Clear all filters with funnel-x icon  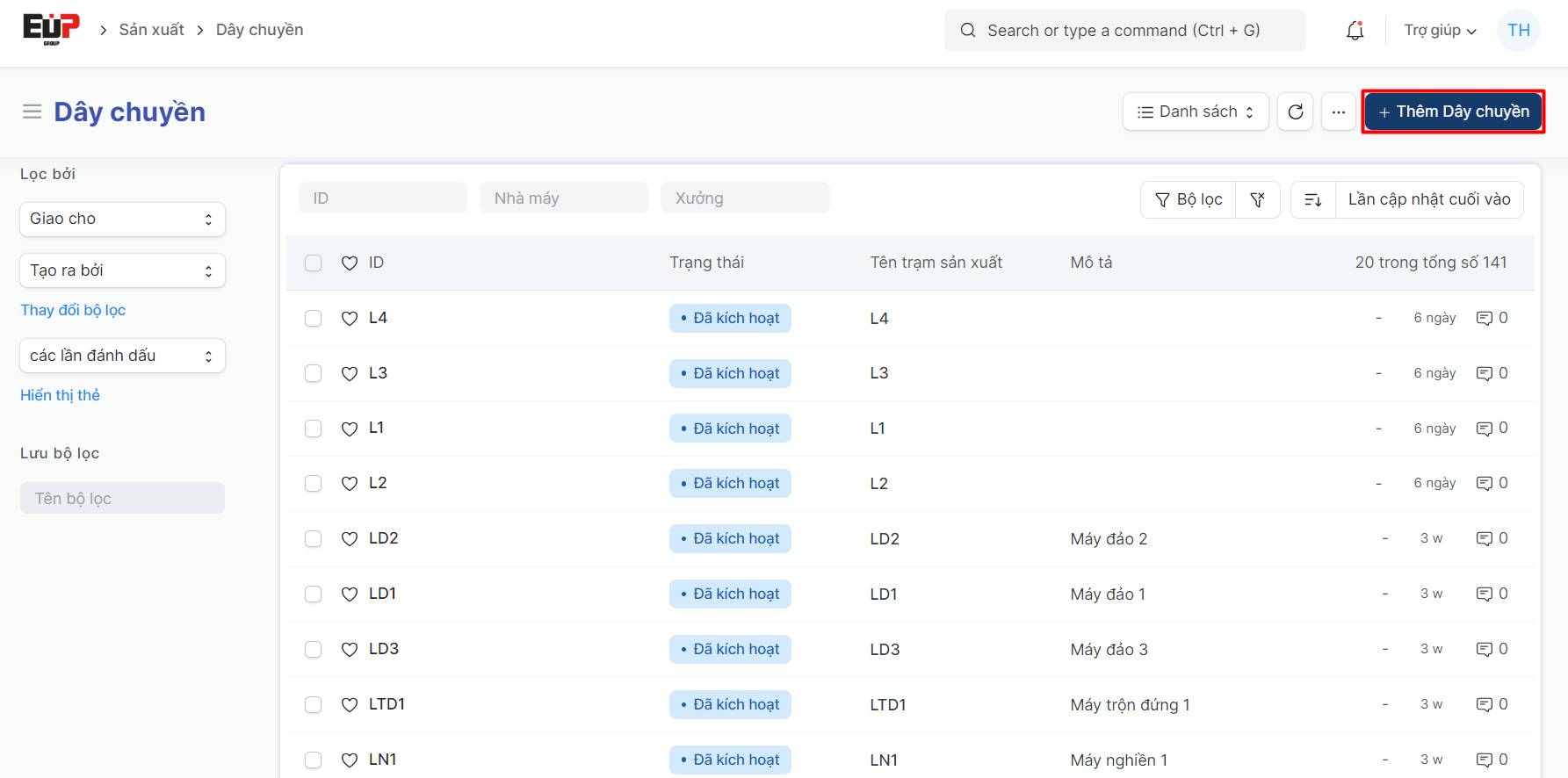(1257, 199)
